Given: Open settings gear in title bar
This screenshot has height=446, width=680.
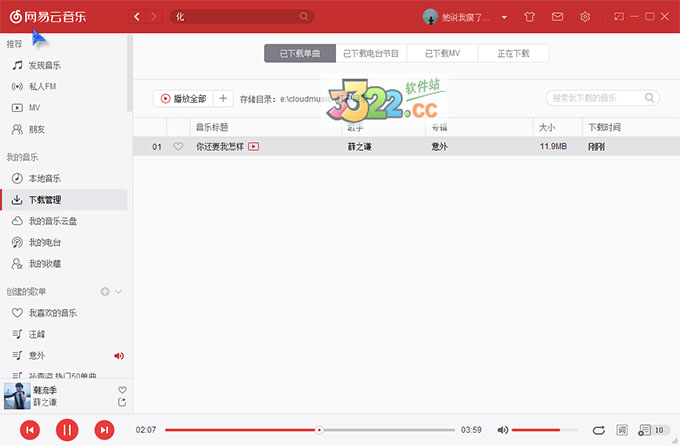Looking at the screenshot, I should 585,17.
